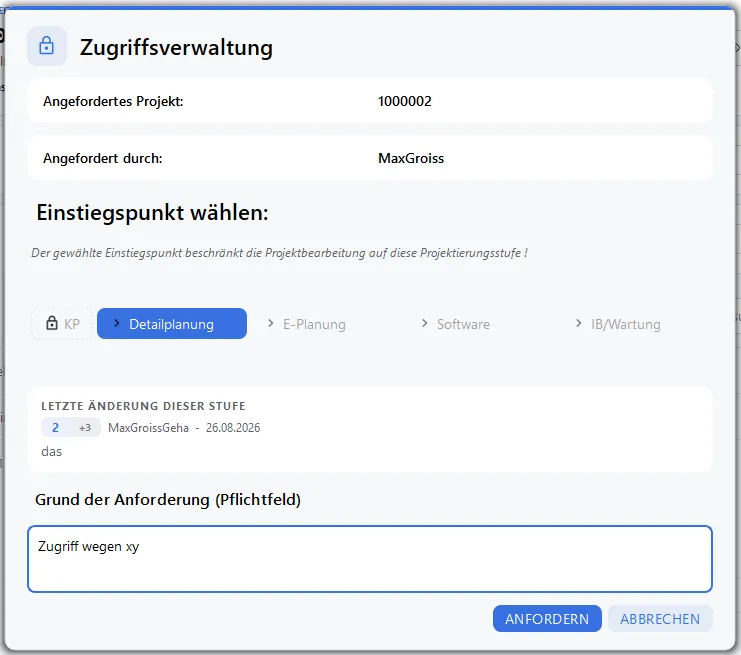The height and width of the screenshot is (655, 741).
Task: Click the 'Grund der Anforderung (Pflichtfeld)' label
Action: (x=168, y=500)
